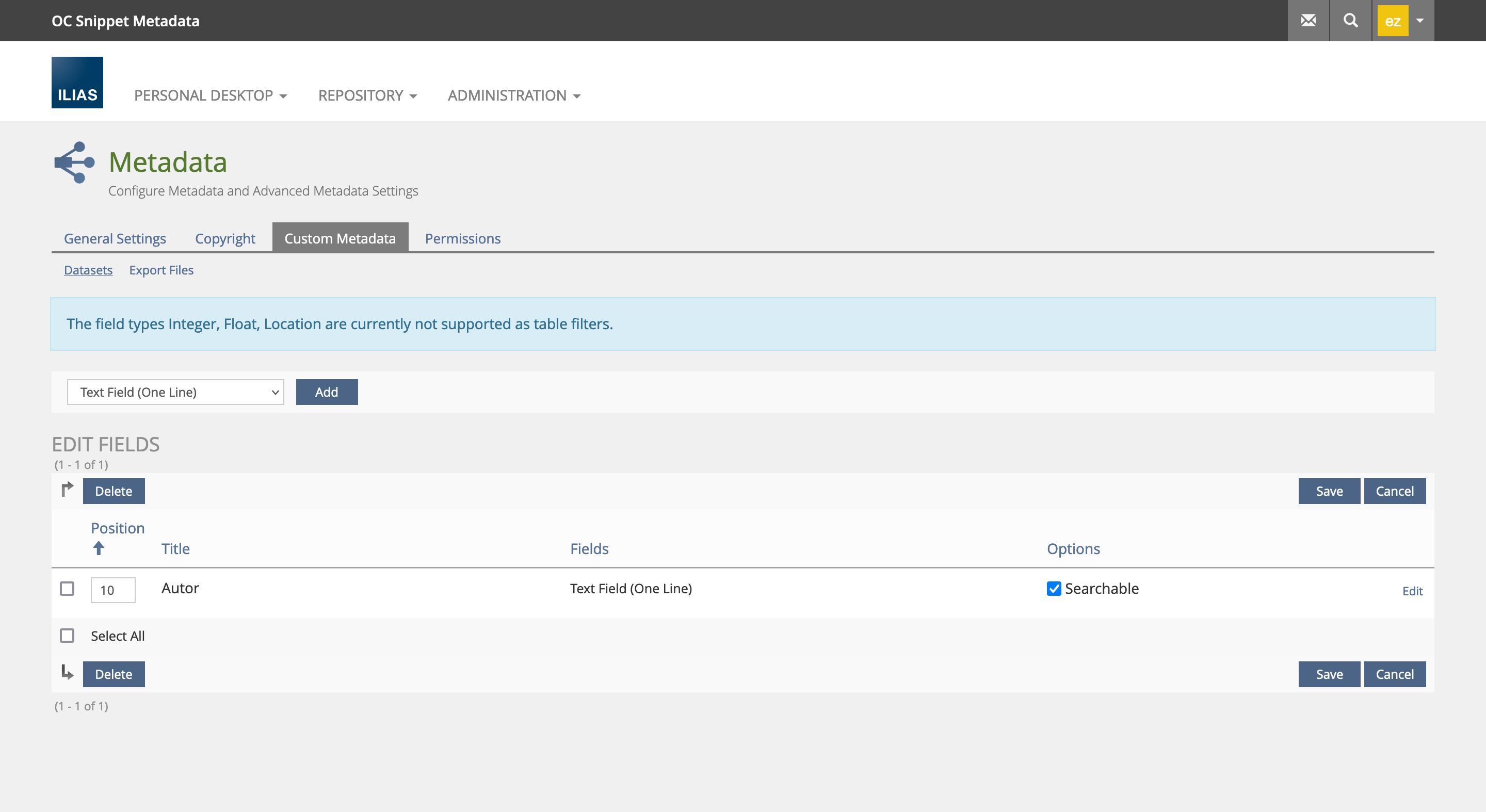Click Position column sort arrow

pyautogui.click(x=99, y=548)
